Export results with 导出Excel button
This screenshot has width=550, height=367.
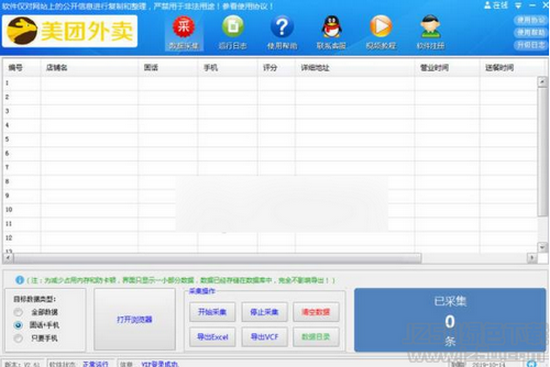pyautogui.click(x=213, y=337)
